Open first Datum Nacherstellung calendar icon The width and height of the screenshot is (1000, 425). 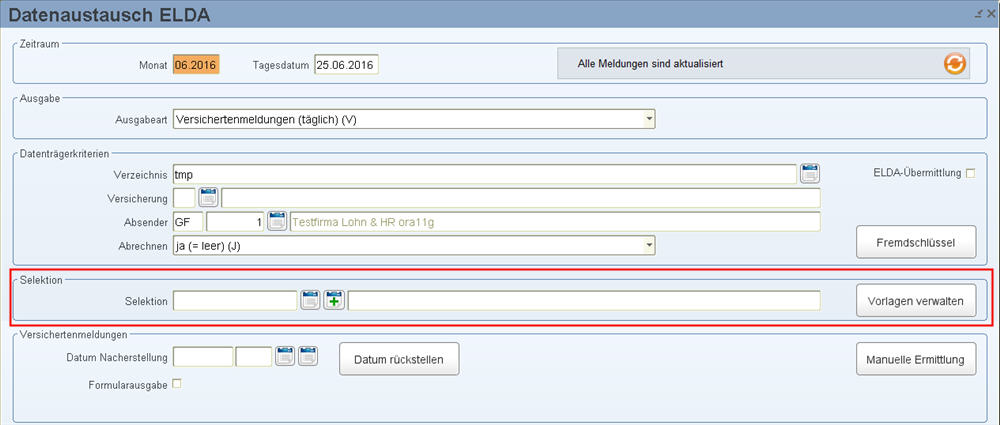[x=284, y=356]
